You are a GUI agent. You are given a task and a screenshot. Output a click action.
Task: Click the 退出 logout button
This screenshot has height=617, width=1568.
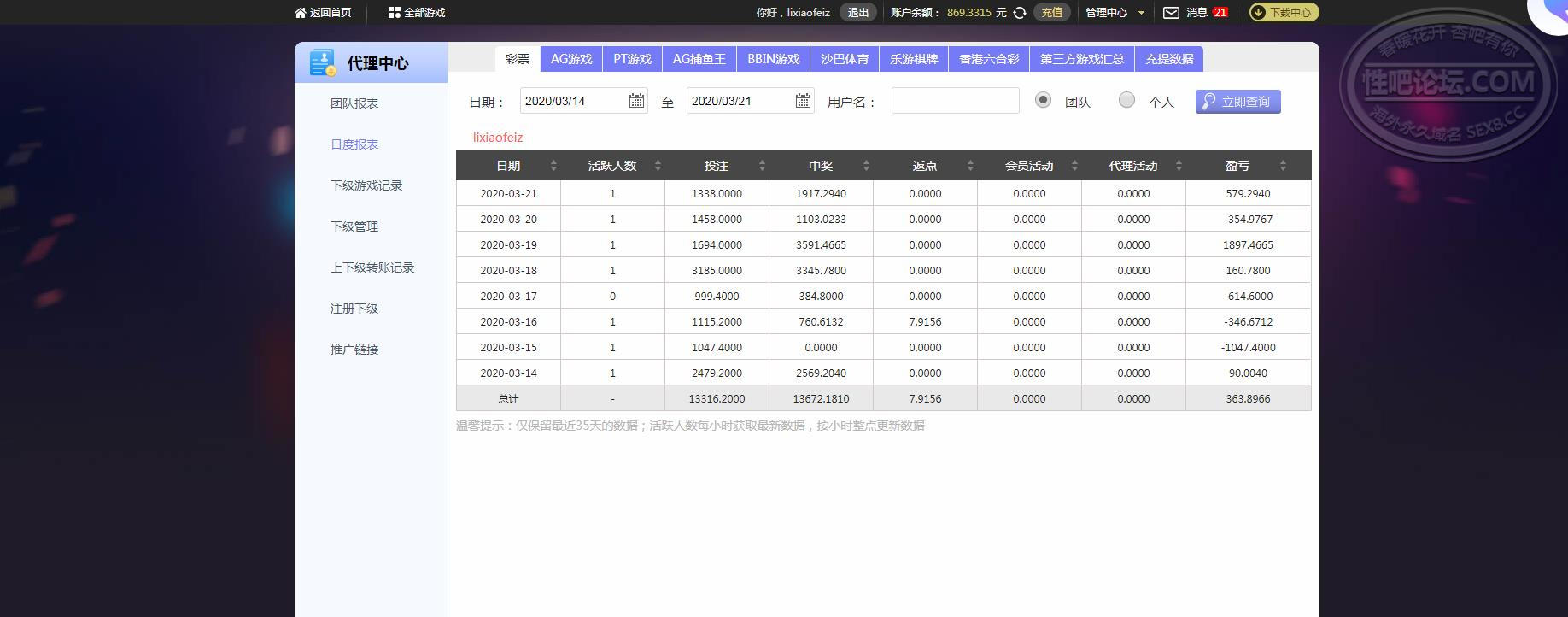858,13
